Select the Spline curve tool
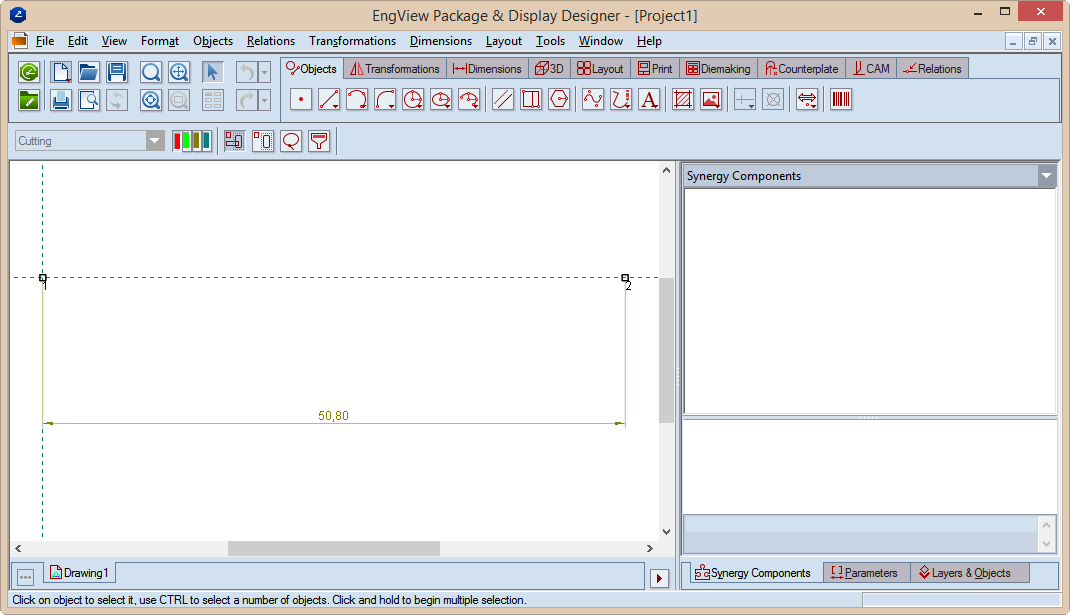 pos(593,100)
